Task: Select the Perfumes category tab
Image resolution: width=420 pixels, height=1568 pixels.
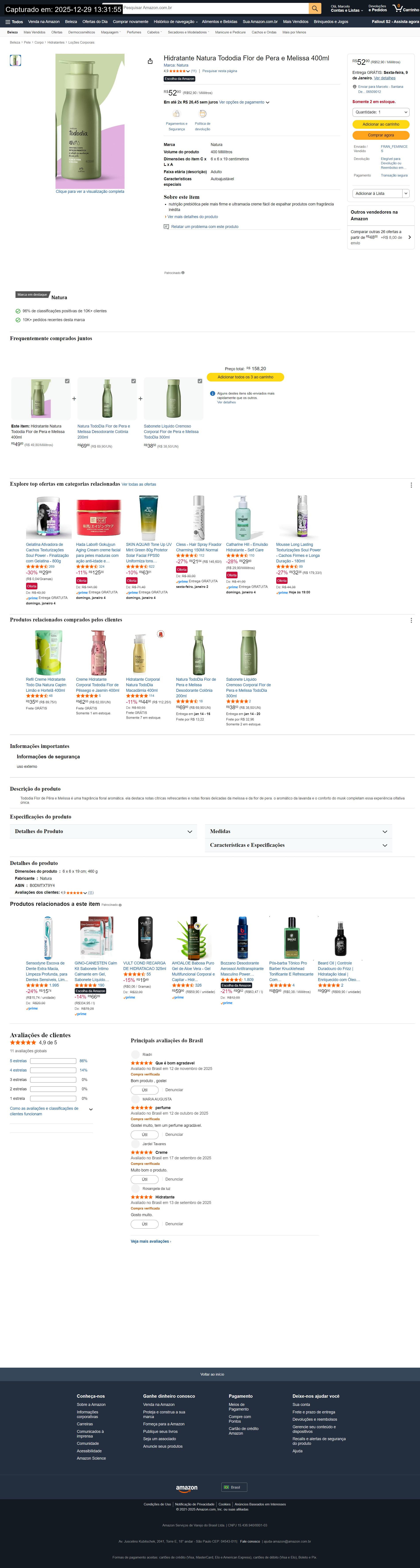Action: click(x=134, y=32)
